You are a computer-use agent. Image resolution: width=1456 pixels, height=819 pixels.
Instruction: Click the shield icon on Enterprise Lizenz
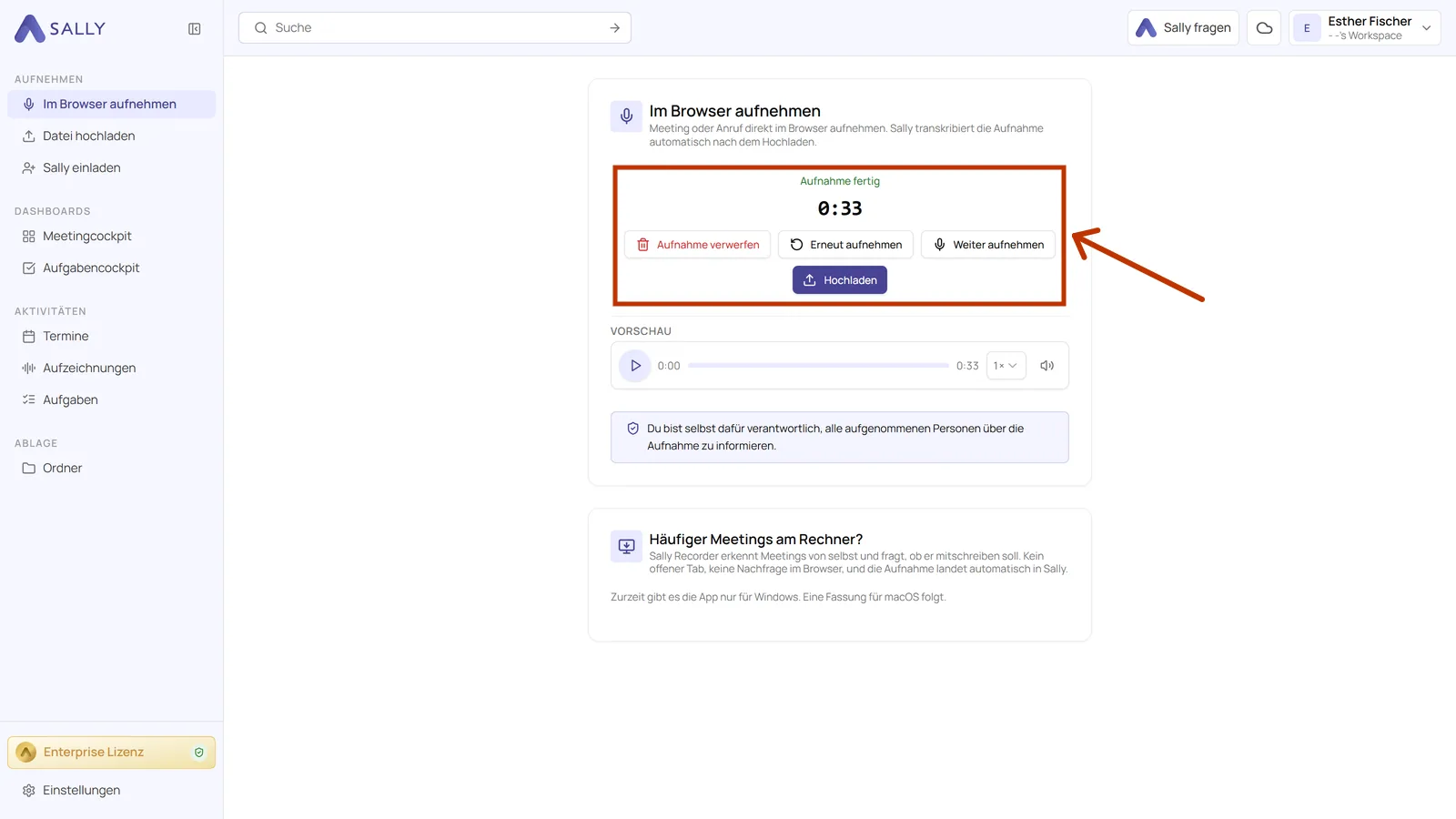pos(199,753)
